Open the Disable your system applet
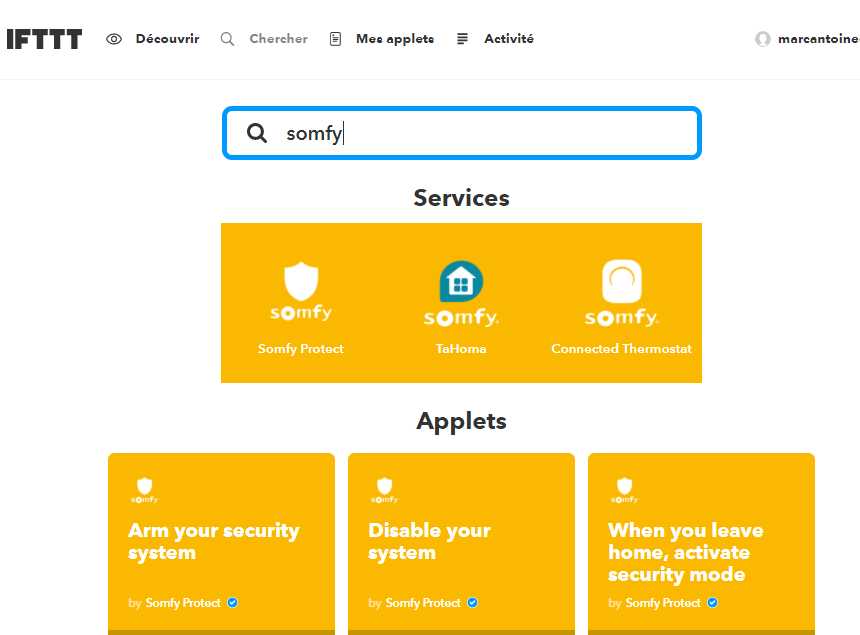The width and height of the screenshot is (860, 635). (461, 541)
